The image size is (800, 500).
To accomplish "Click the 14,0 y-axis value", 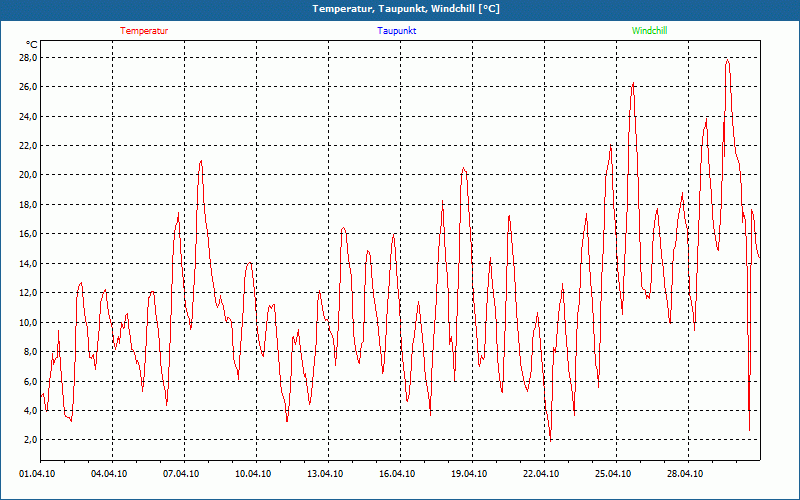I will [29, 263].
